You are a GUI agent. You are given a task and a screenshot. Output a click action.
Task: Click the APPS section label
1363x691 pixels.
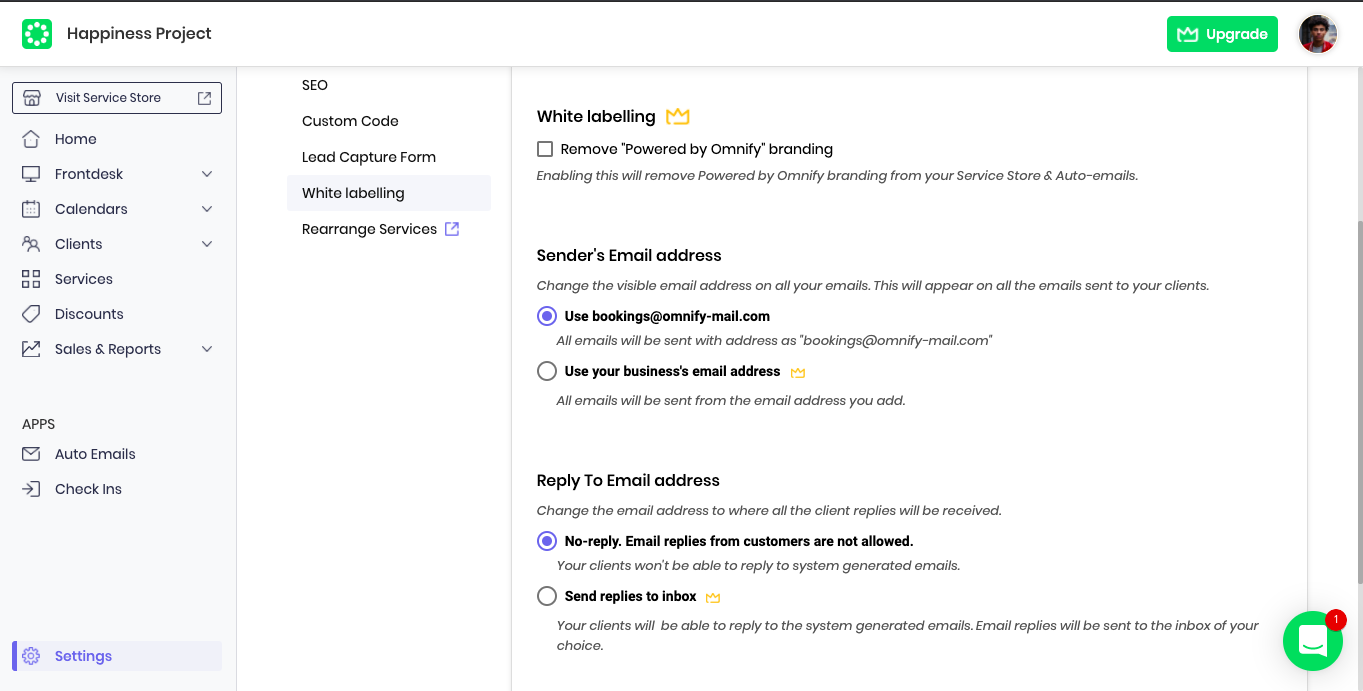39,424
